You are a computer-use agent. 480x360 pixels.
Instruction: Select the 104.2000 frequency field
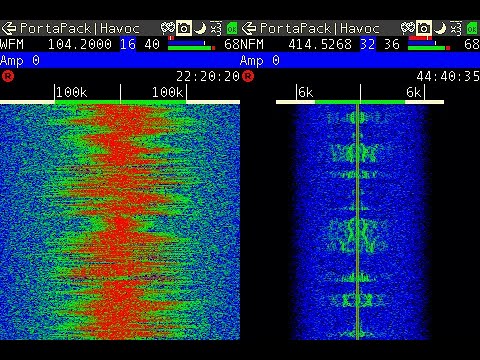[80, 44]
